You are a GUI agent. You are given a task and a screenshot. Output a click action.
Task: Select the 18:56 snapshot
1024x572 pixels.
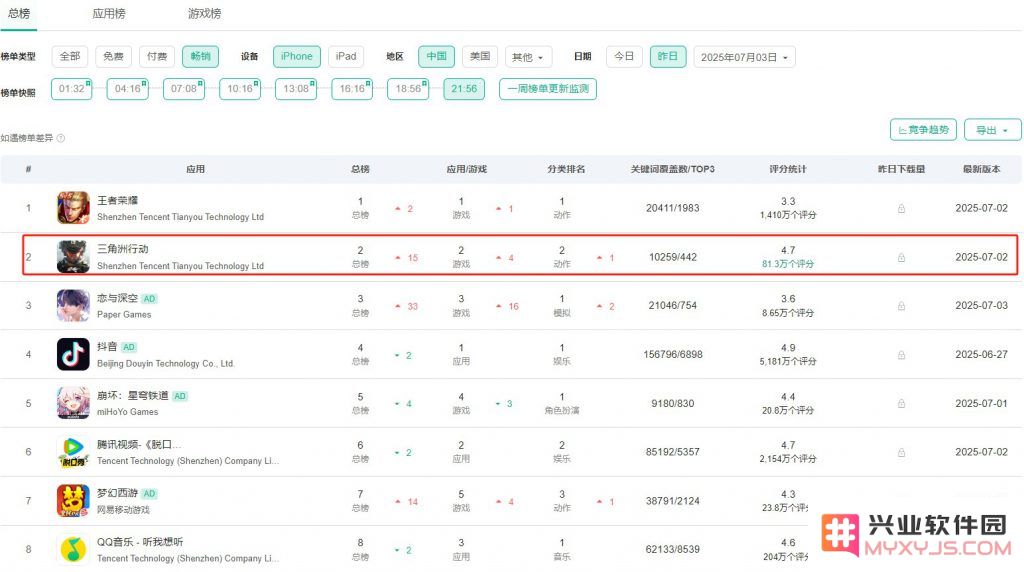(408, 89)
